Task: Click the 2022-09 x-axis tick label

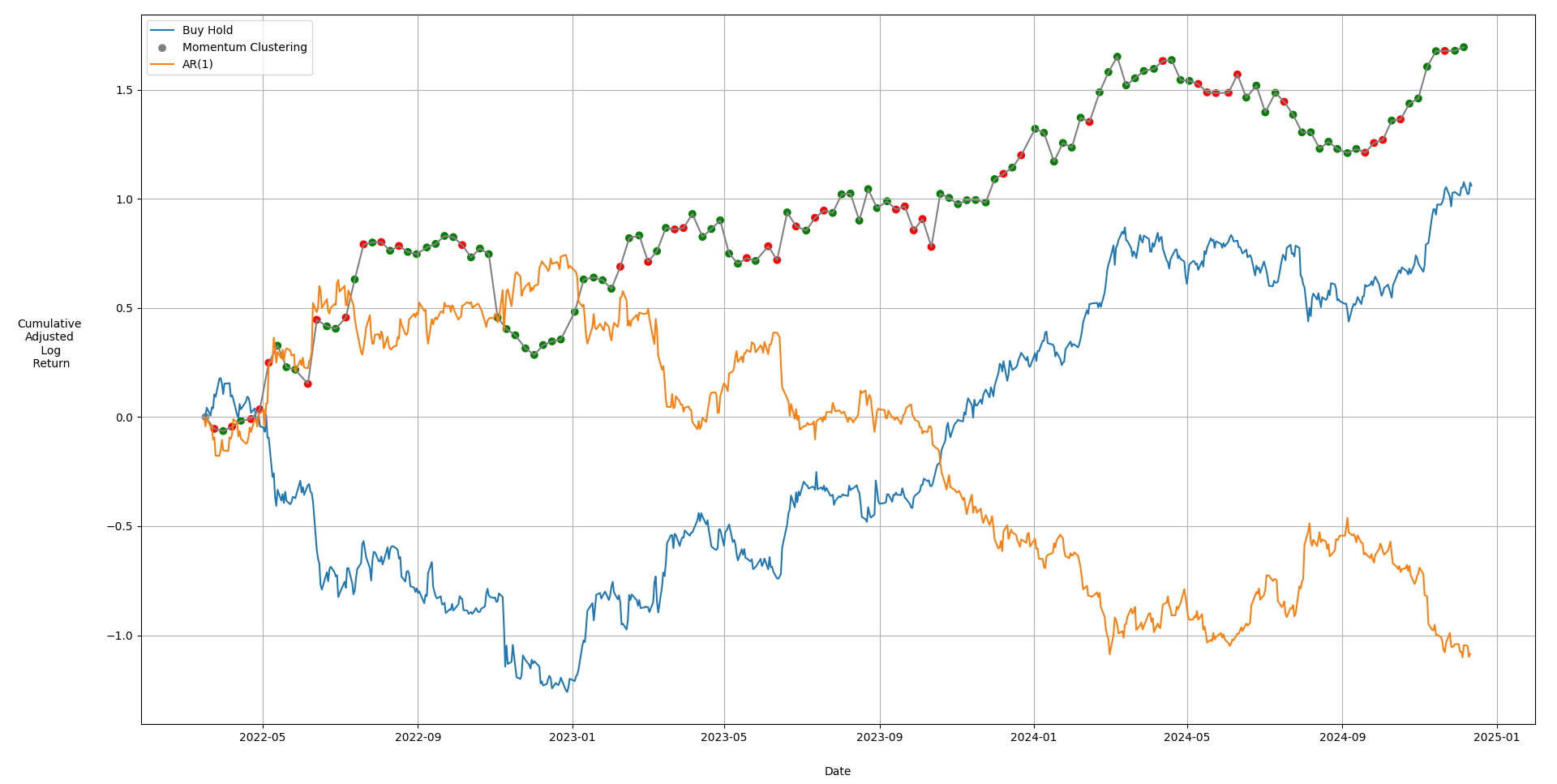Action: point(418,737)
